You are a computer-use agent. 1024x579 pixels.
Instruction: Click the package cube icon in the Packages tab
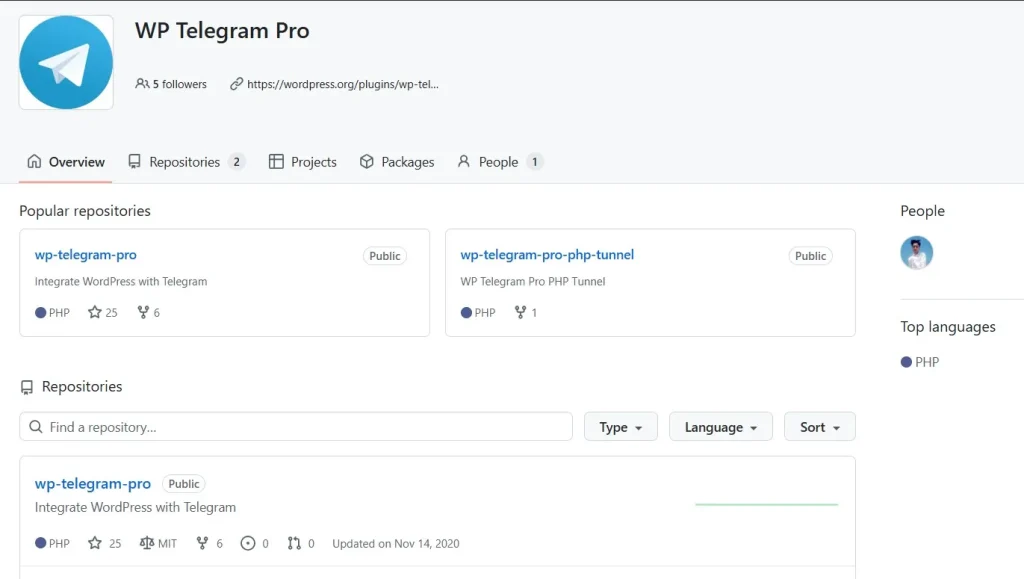pyautogui.click(x=366, y=161)
